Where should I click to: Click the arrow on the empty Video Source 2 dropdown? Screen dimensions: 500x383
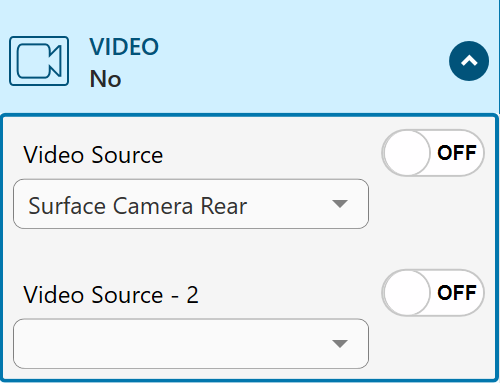[340, 344]
